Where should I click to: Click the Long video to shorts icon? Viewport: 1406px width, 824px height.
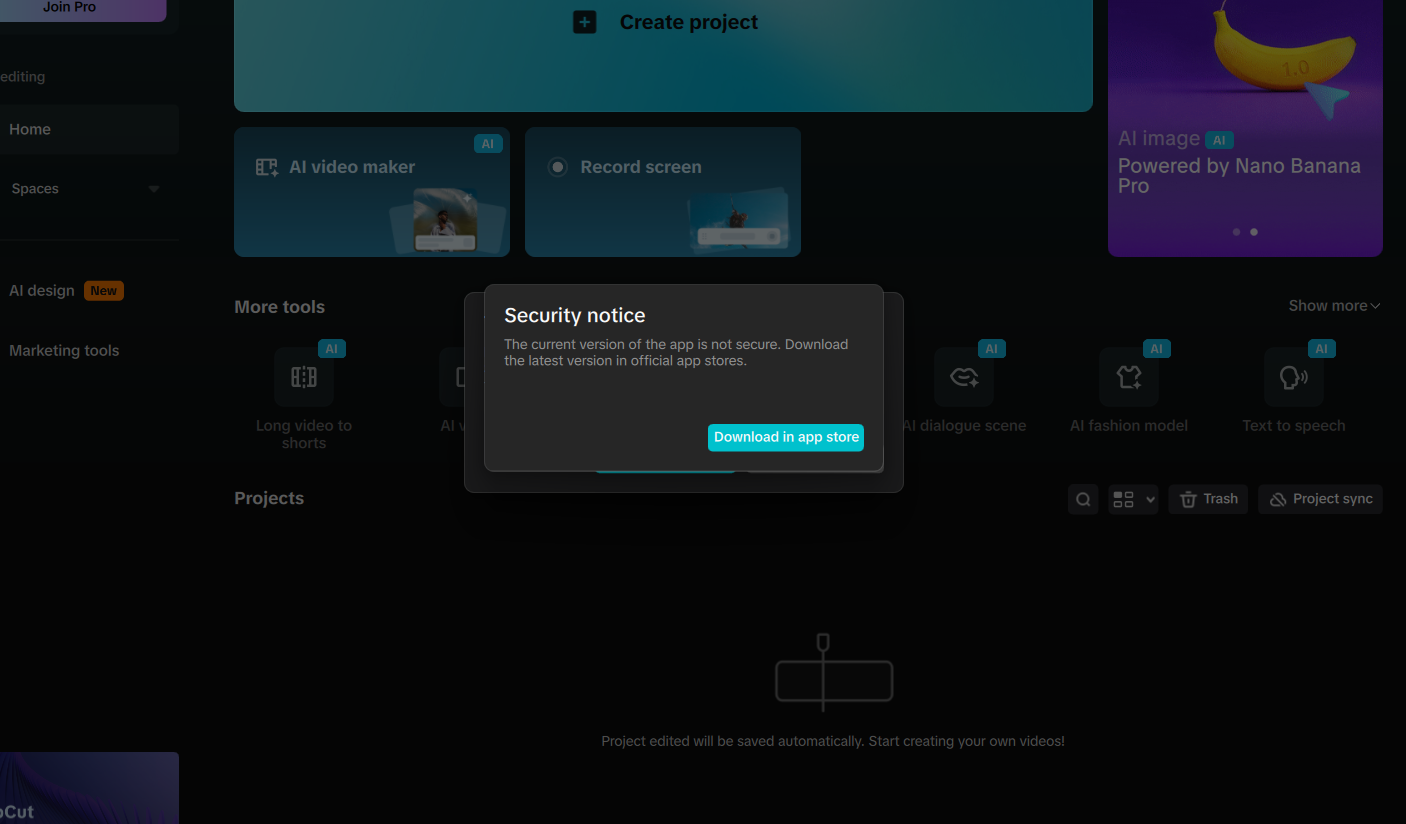pyautogui.click(x=304, y=377)
